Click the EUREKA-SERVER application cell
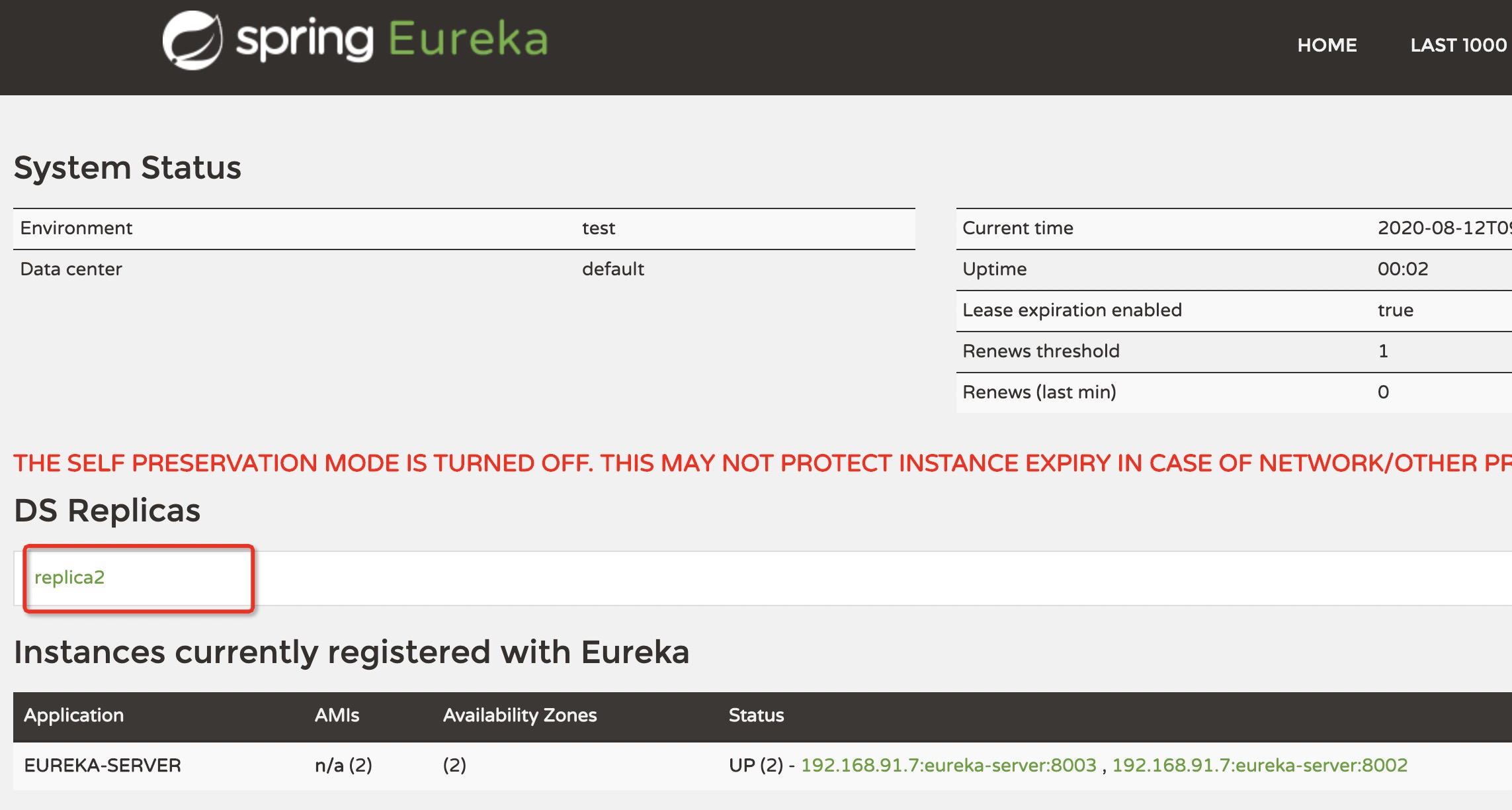Screen dimensions: 1512x810 pos(103,766)
